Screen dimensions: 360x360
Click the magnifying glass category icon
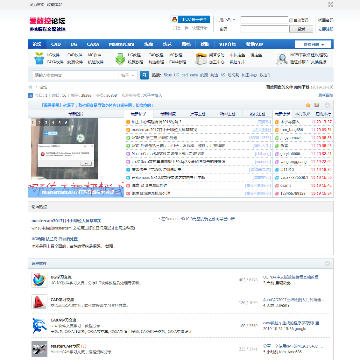tap(282, 59)
